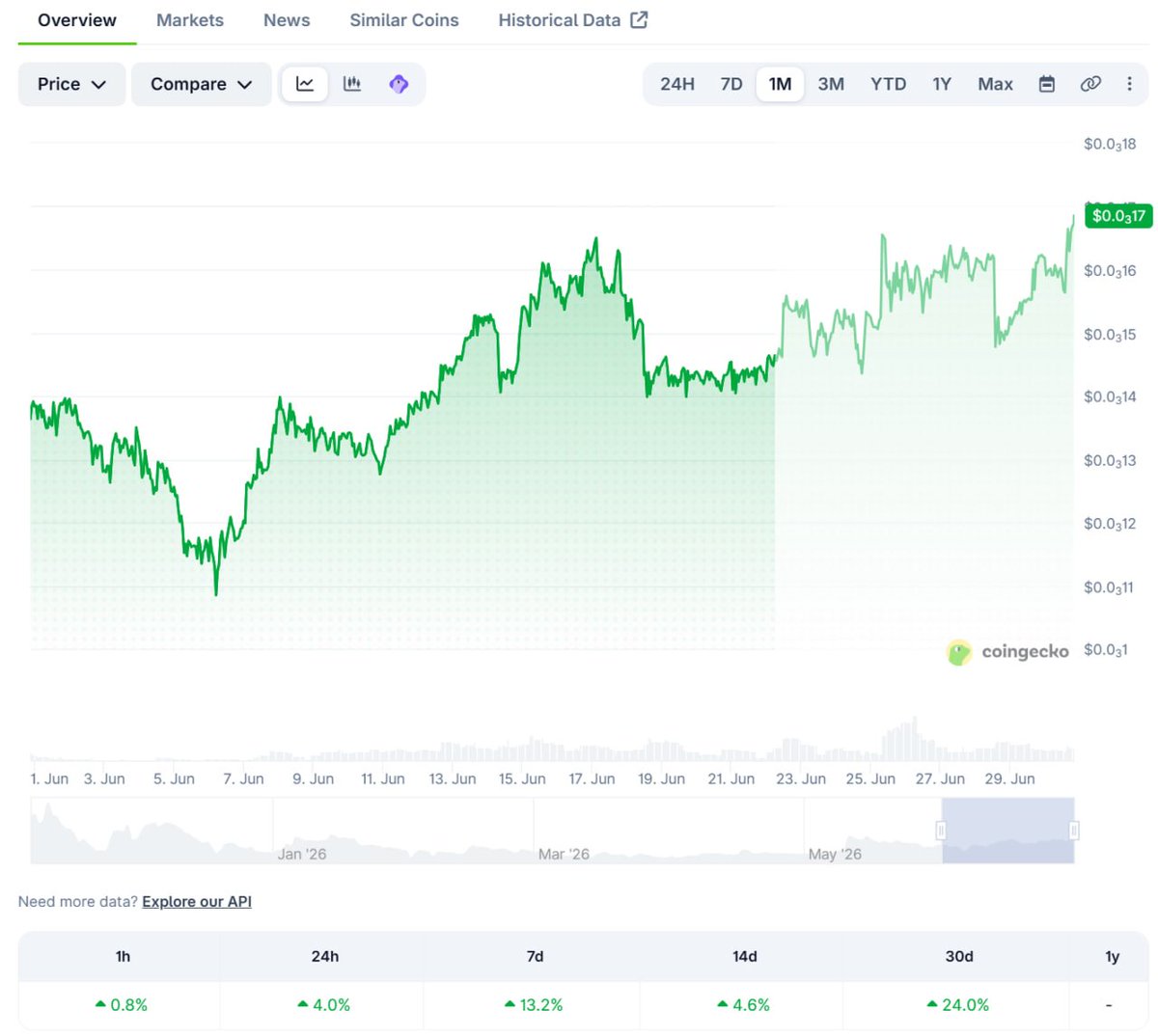The width and height of the screenshot is (1158, 1036).
Task: Click the 4.0% 24h change value
Action: point(324,1005)
